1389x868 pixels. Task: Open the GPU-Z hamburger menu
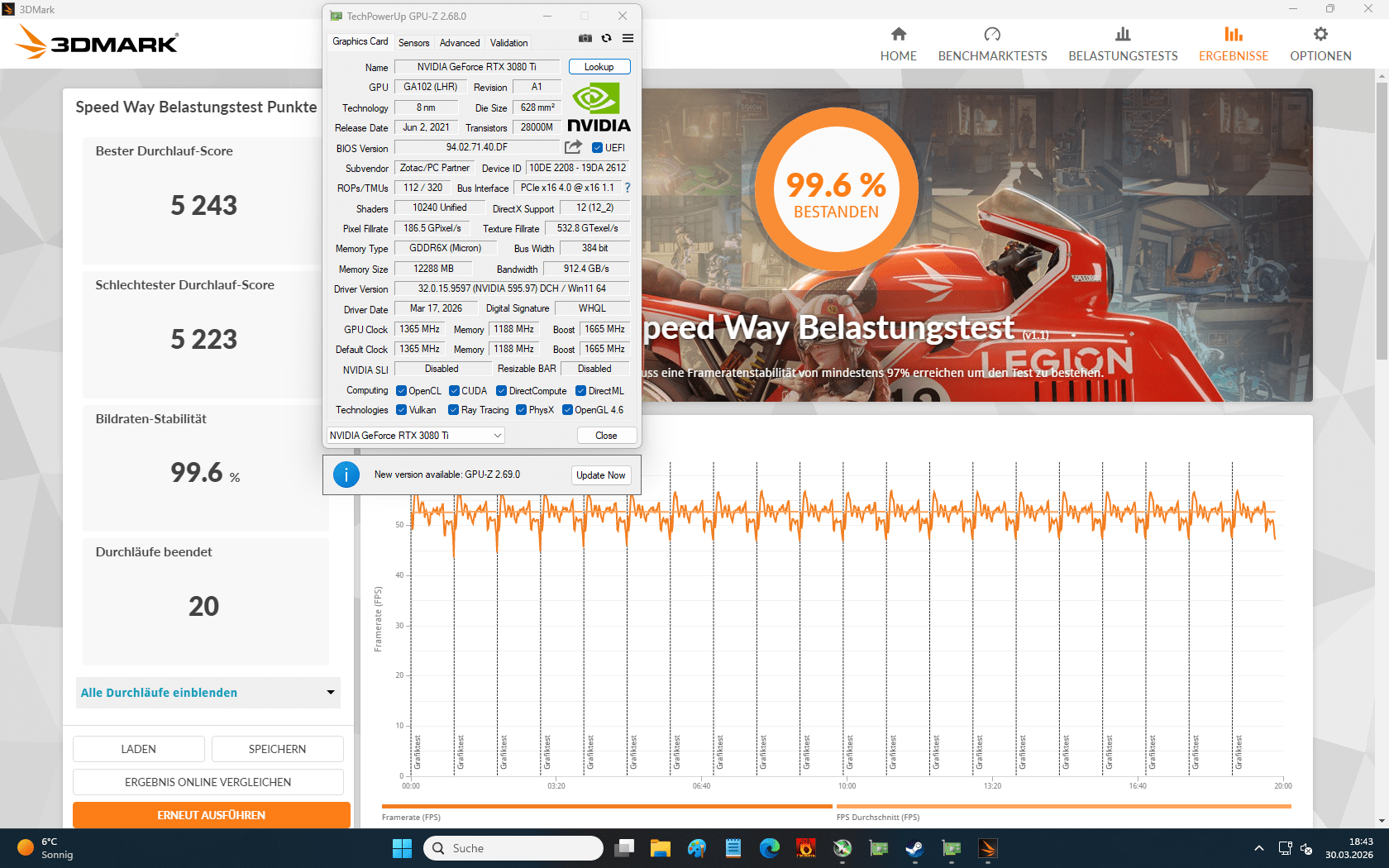(x=628, y=38)
